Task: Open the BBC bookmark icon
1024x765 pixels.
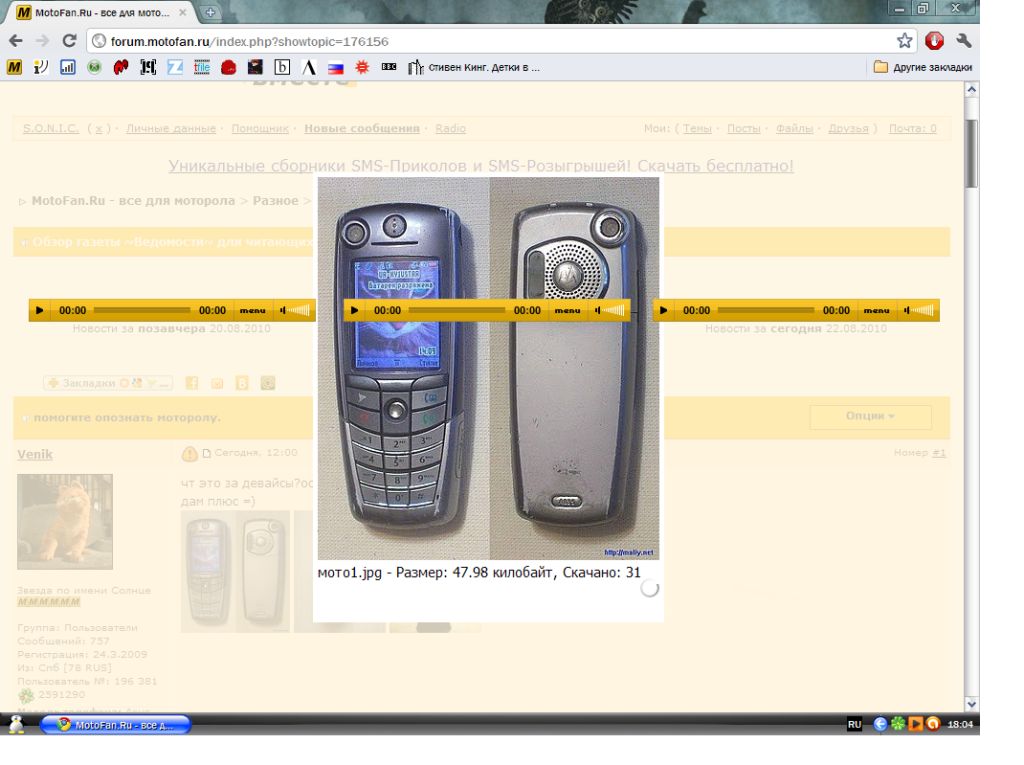Action: pyautogui.click(x=389, y=67)
